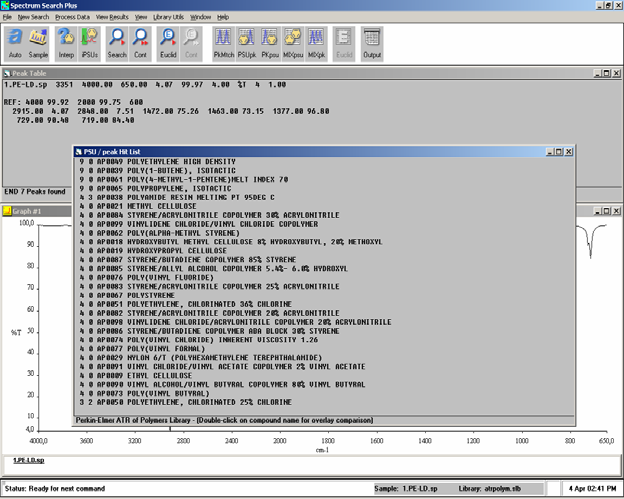
Task: Maximize the PSU / peak Hit List window
Action: pyautogui.click(x=559, y=152)
